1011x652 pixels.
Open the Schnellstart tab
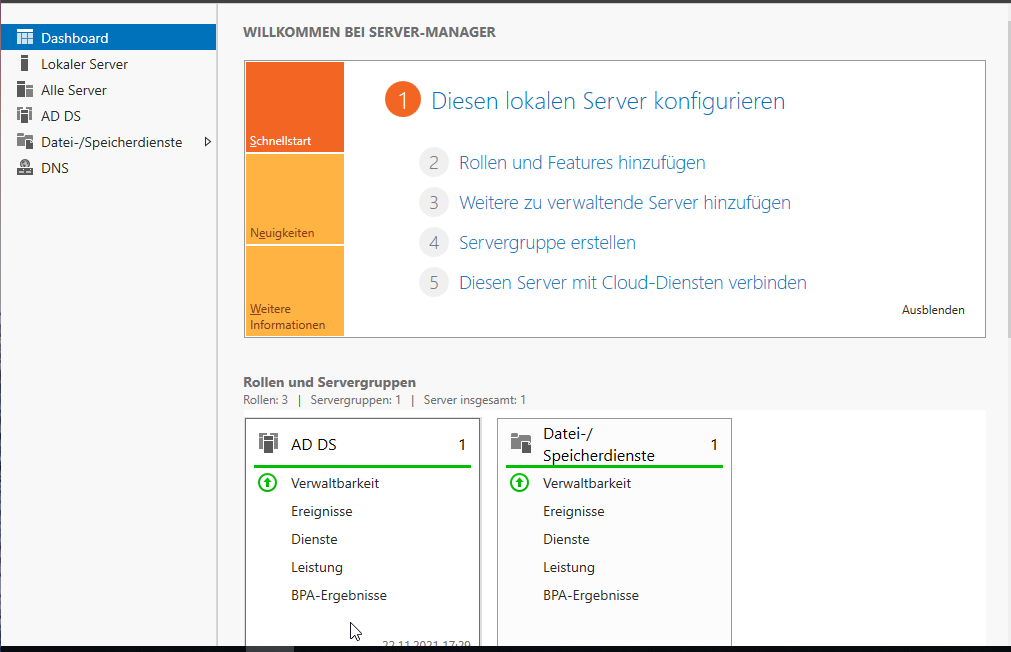[294, 108]
